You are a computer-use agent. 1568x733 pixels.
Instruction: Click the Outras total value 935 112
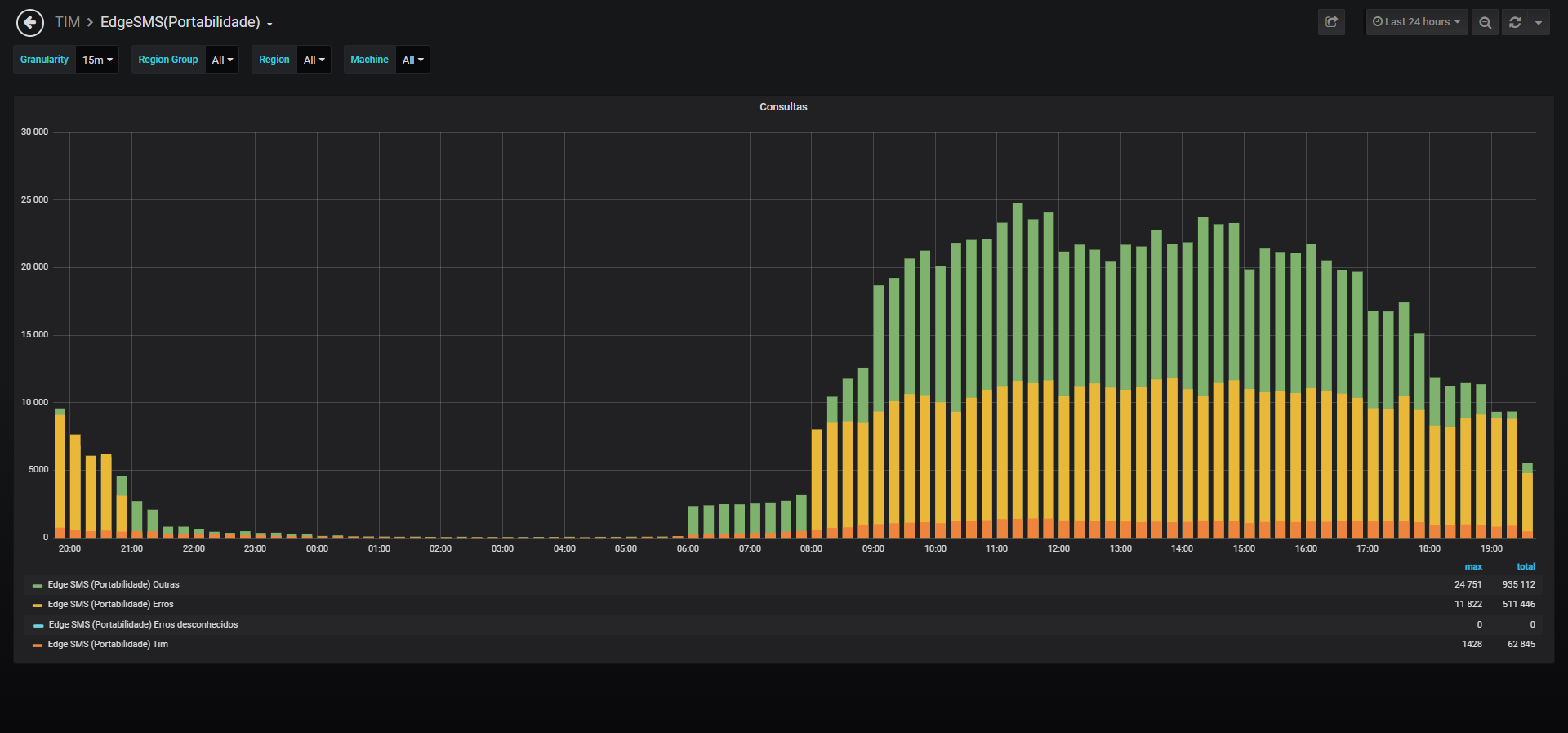1519,584
